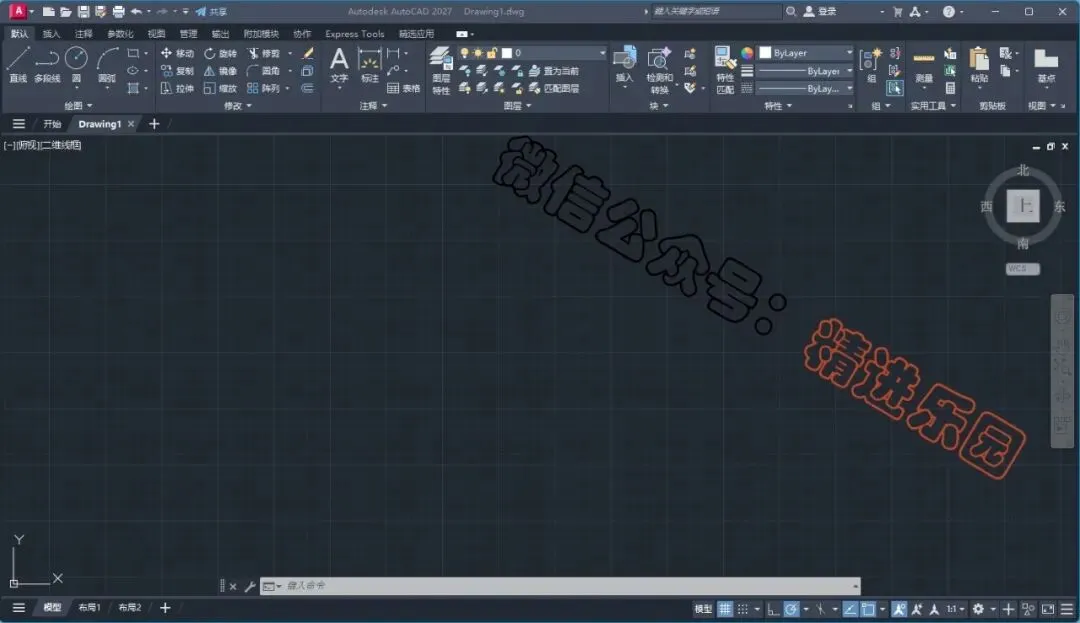Click the 测量 (Measure) tool

(x=924, y=65)
